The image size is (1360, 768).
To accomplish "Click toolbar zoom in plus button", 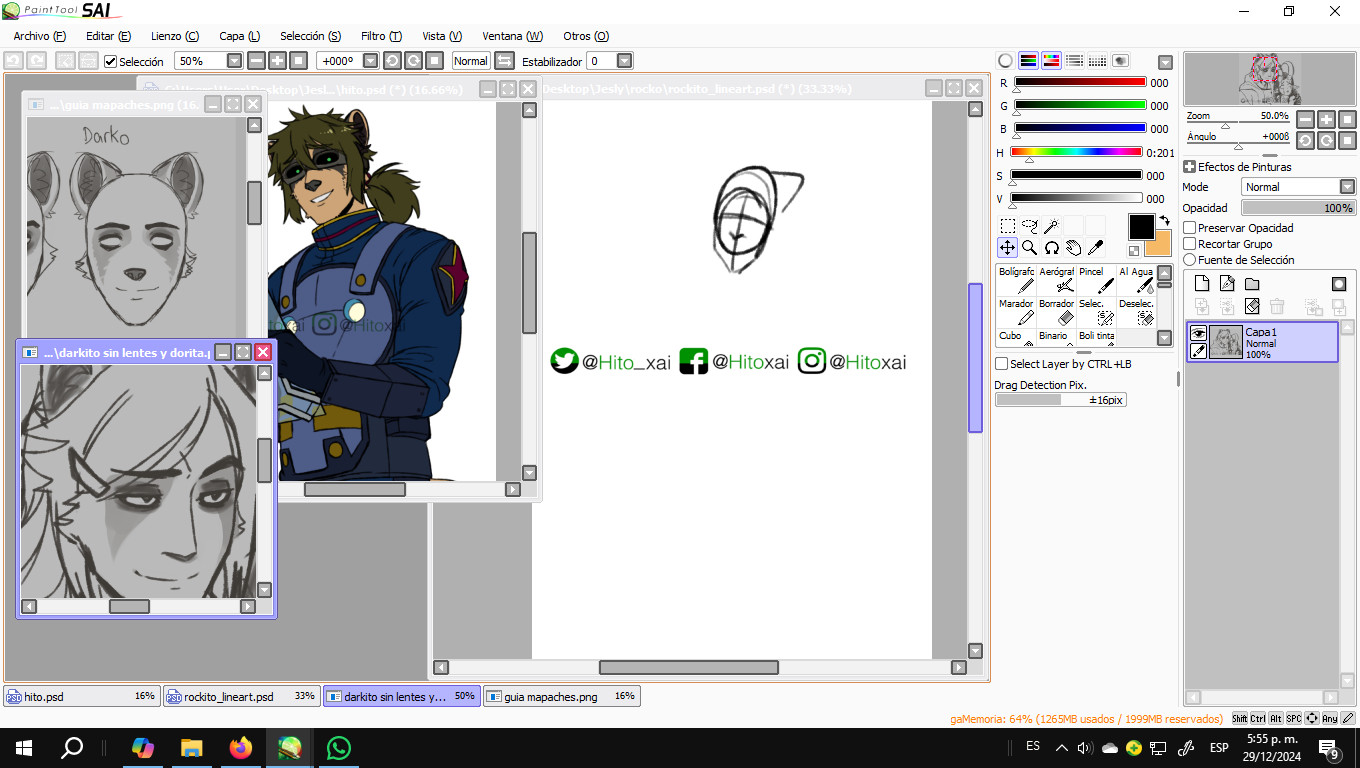I will coord(277,61).
